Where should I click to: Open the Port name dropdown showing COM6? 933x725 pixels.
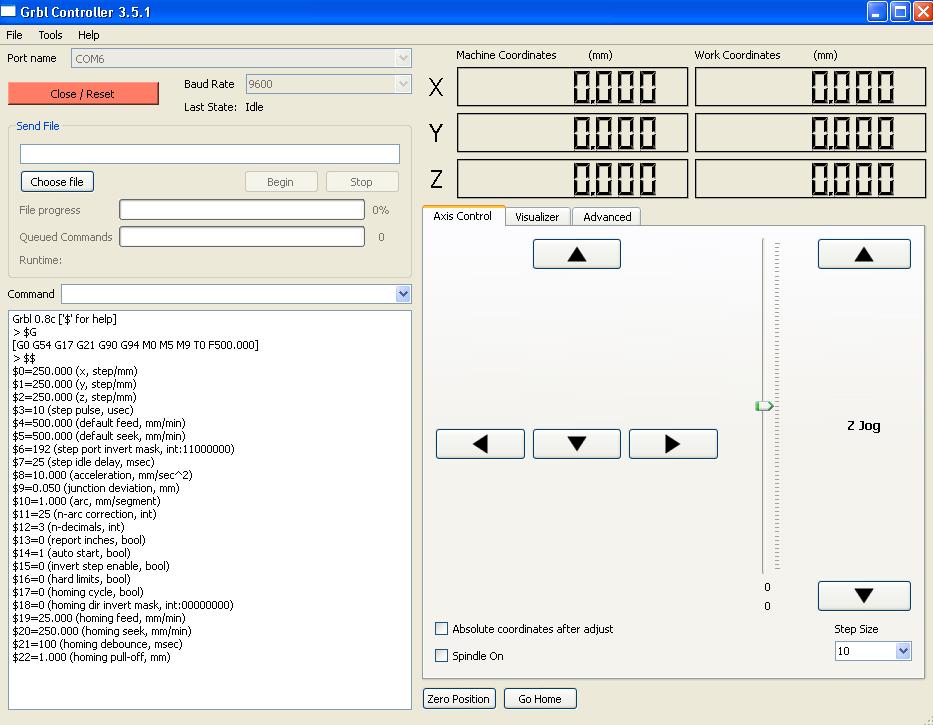pyautogui.click(x=241, y=58)
